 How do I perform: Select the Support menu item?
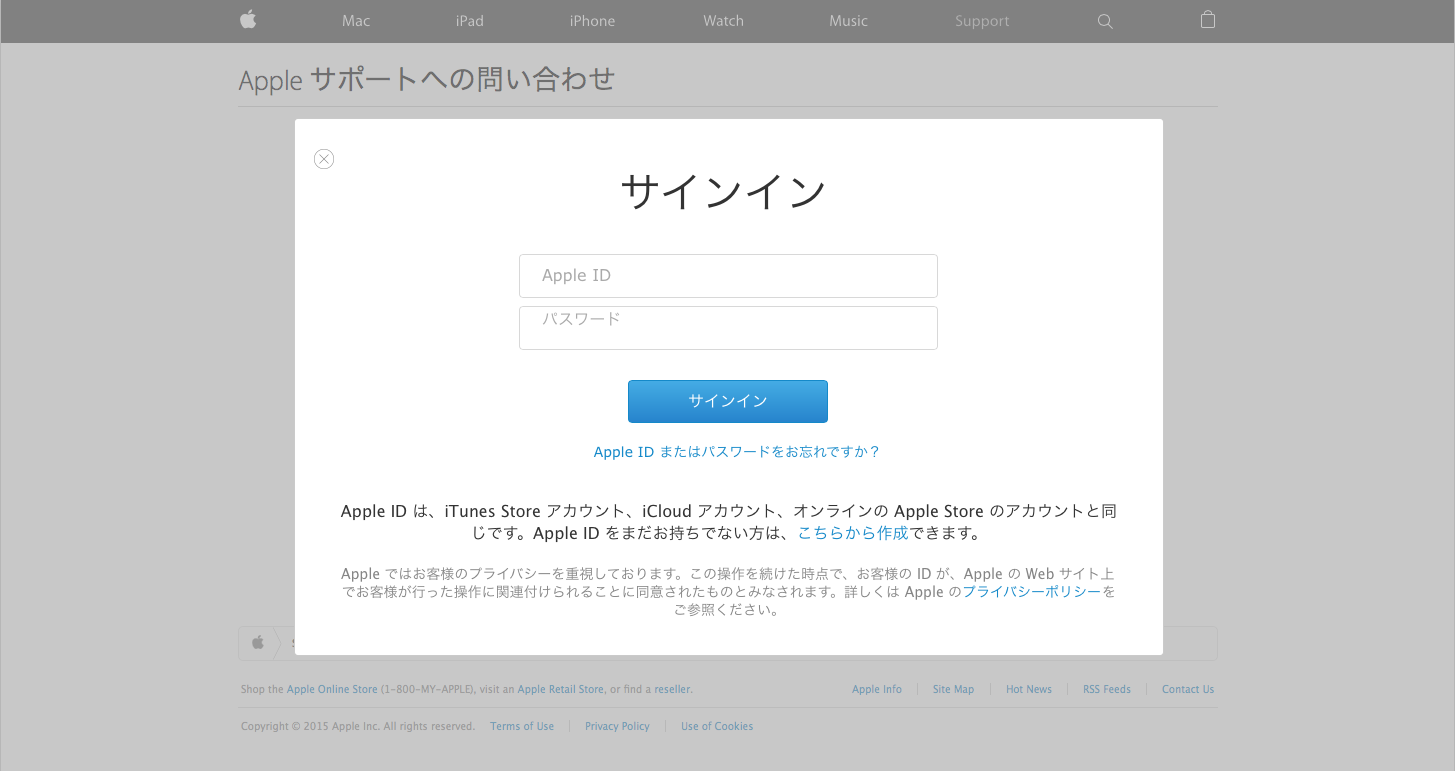[982, 21]
